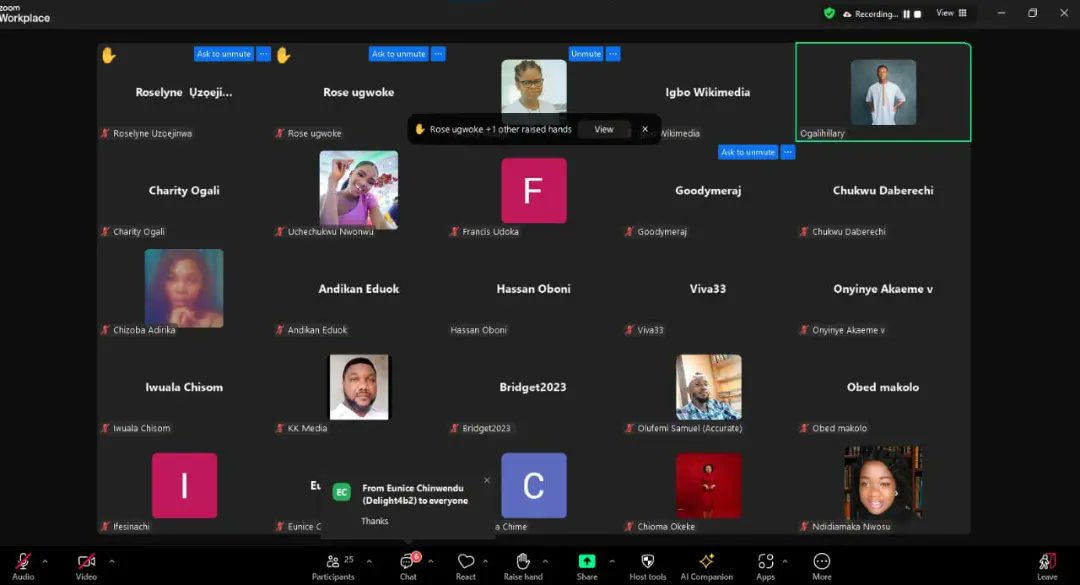Click the Goodymeraj name tile
Screen dimensions: 1080x585
coord(708,191)
